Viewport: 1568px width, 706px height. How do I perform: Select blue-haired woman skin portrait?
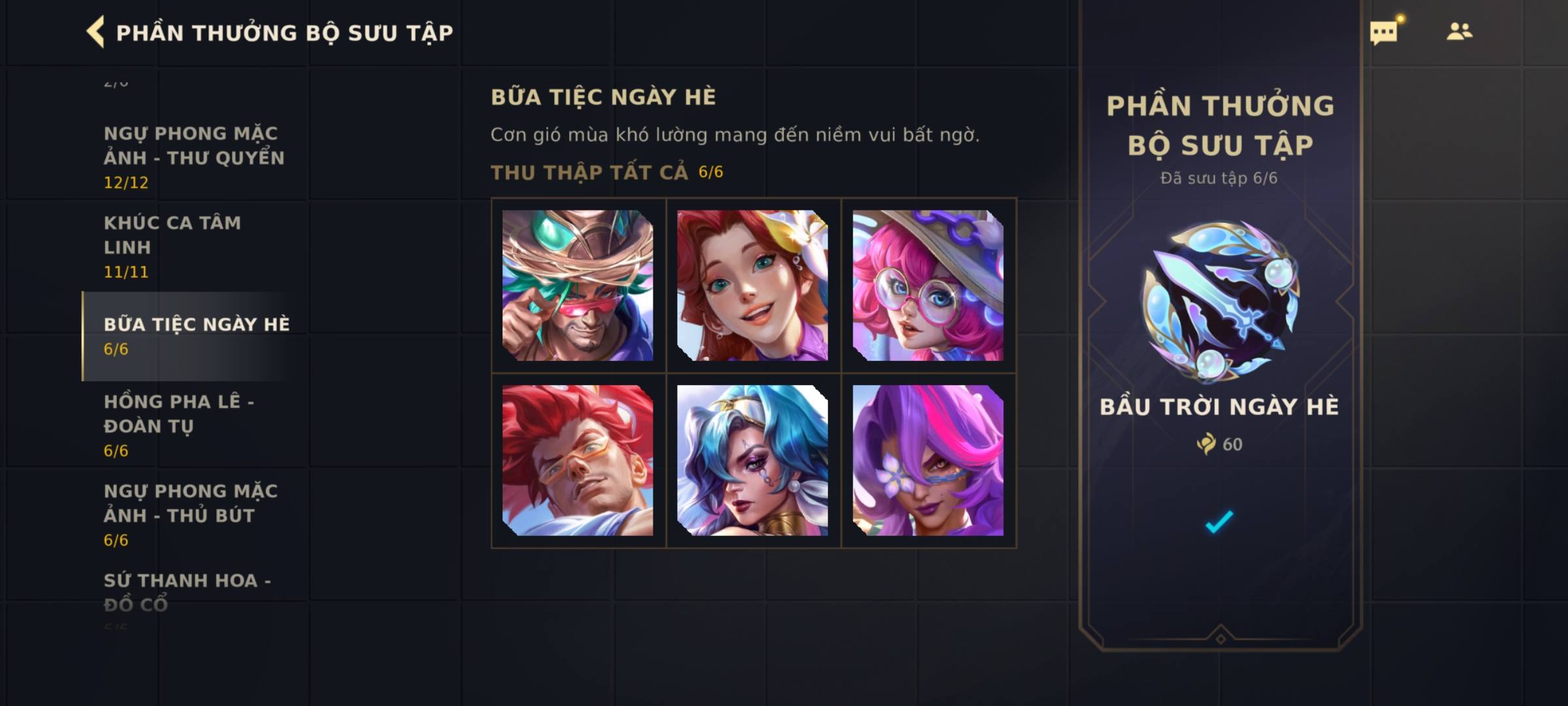pos(753,460)
